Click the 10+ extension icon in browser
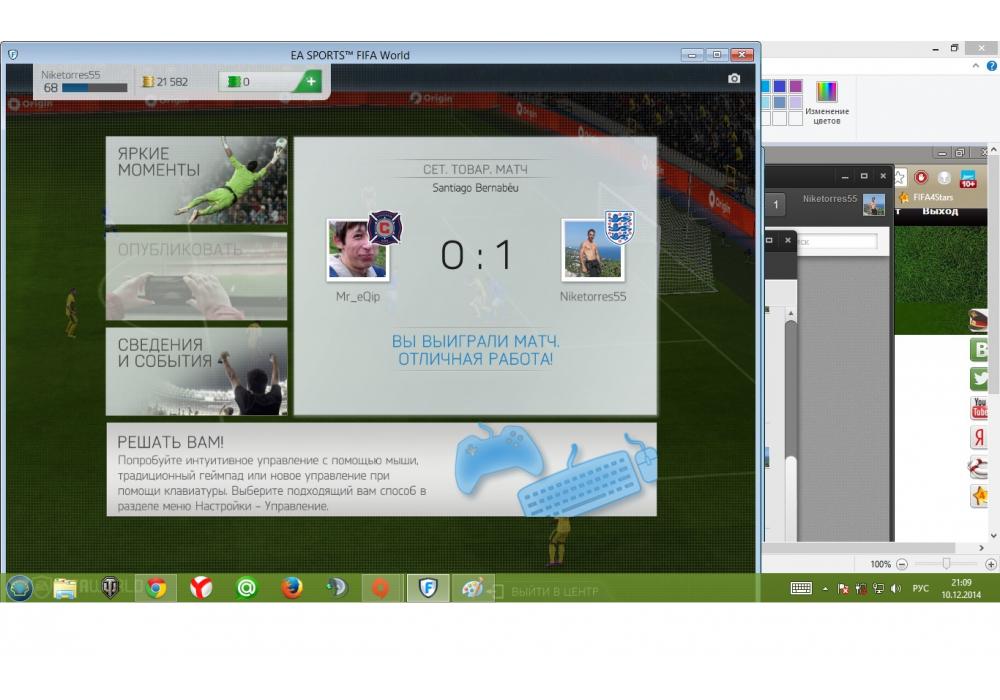1000x700 pixels. coord(967,178)
